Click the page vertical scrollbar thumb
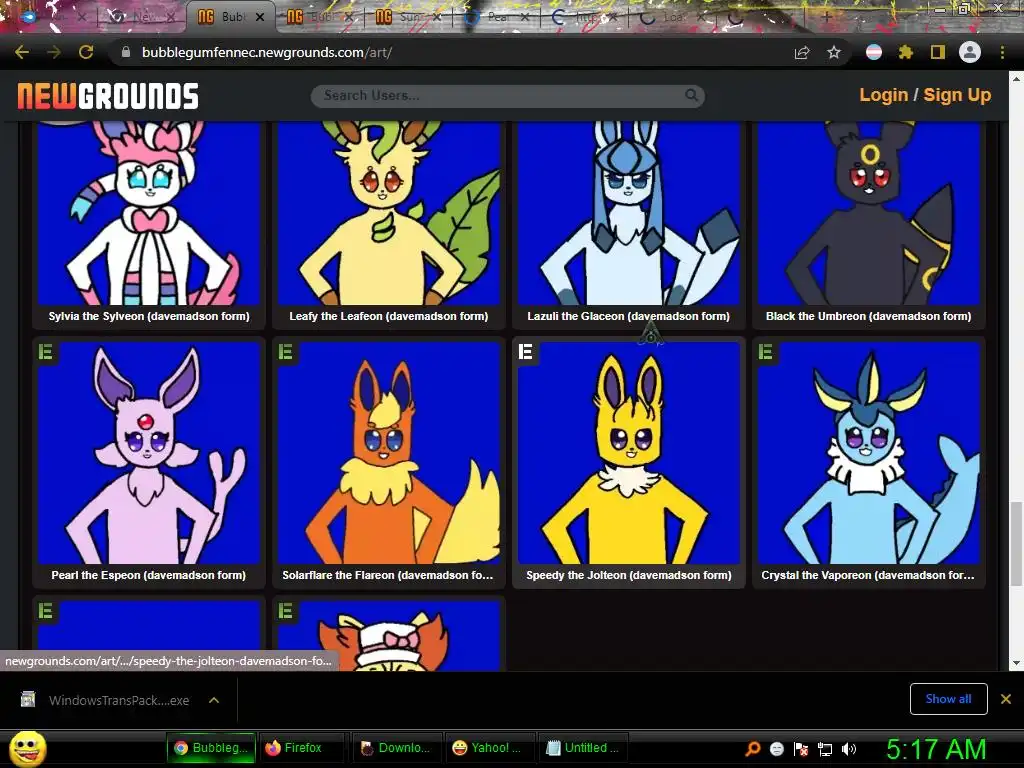This screenshot has height=768, width=1024. coord(1016,544)
